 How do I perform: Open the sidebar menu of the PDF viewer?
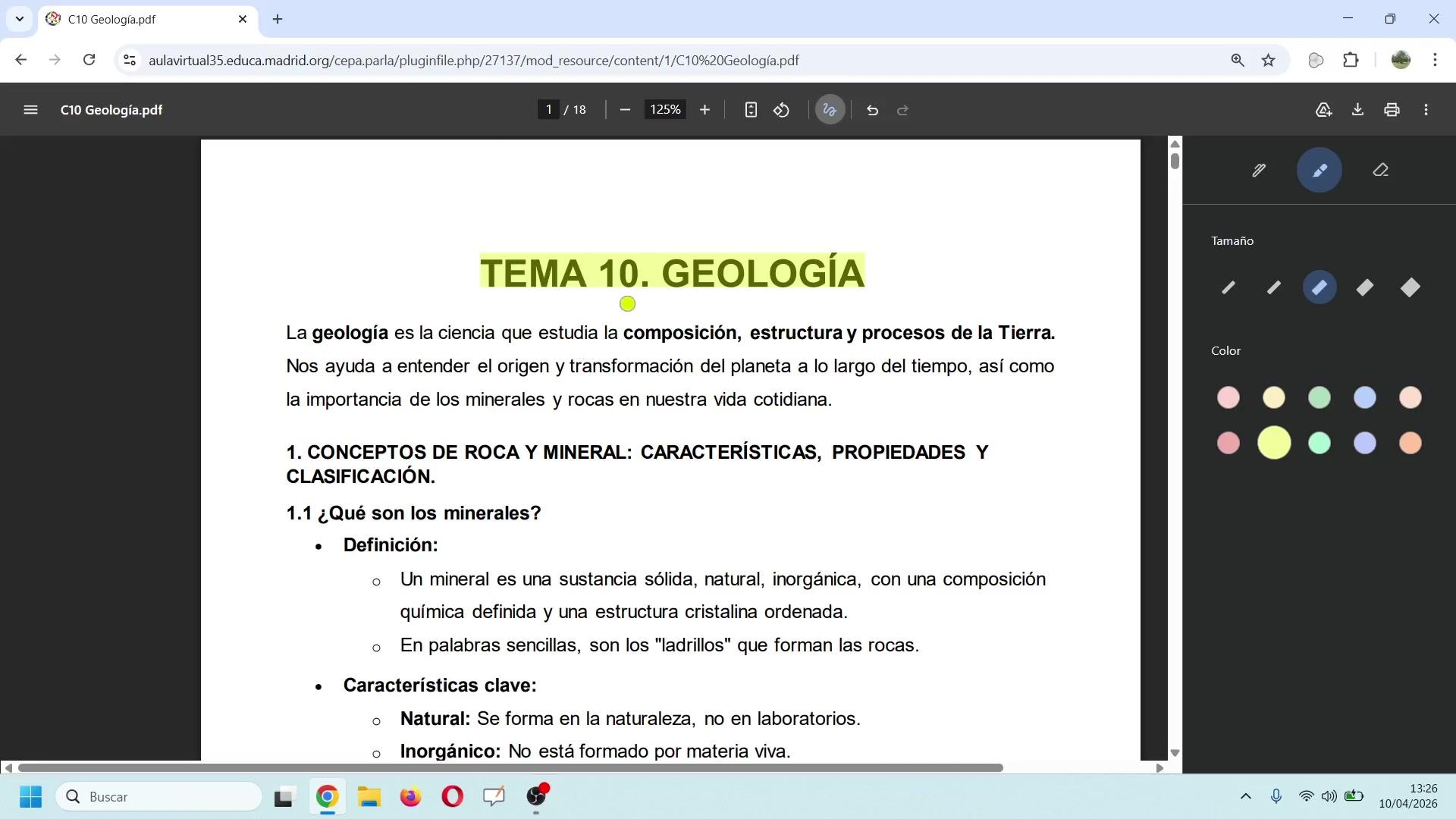pos(30,110)
